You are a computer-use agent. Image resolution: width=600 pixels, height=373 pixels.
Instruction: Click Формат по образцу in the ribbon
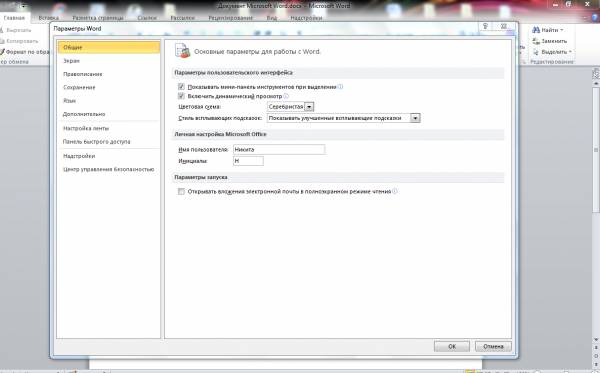(25, 52)
